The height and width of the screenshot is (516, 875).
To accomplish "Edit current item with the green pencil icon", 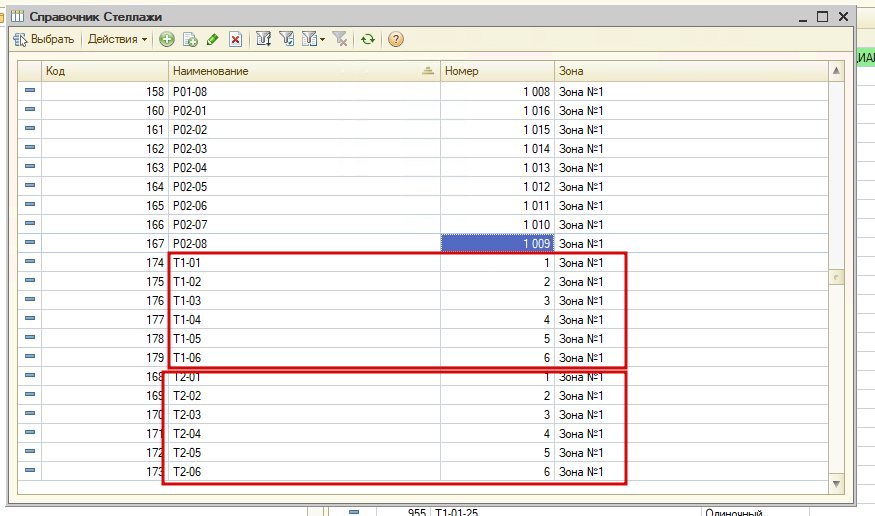I will (212, 40).
